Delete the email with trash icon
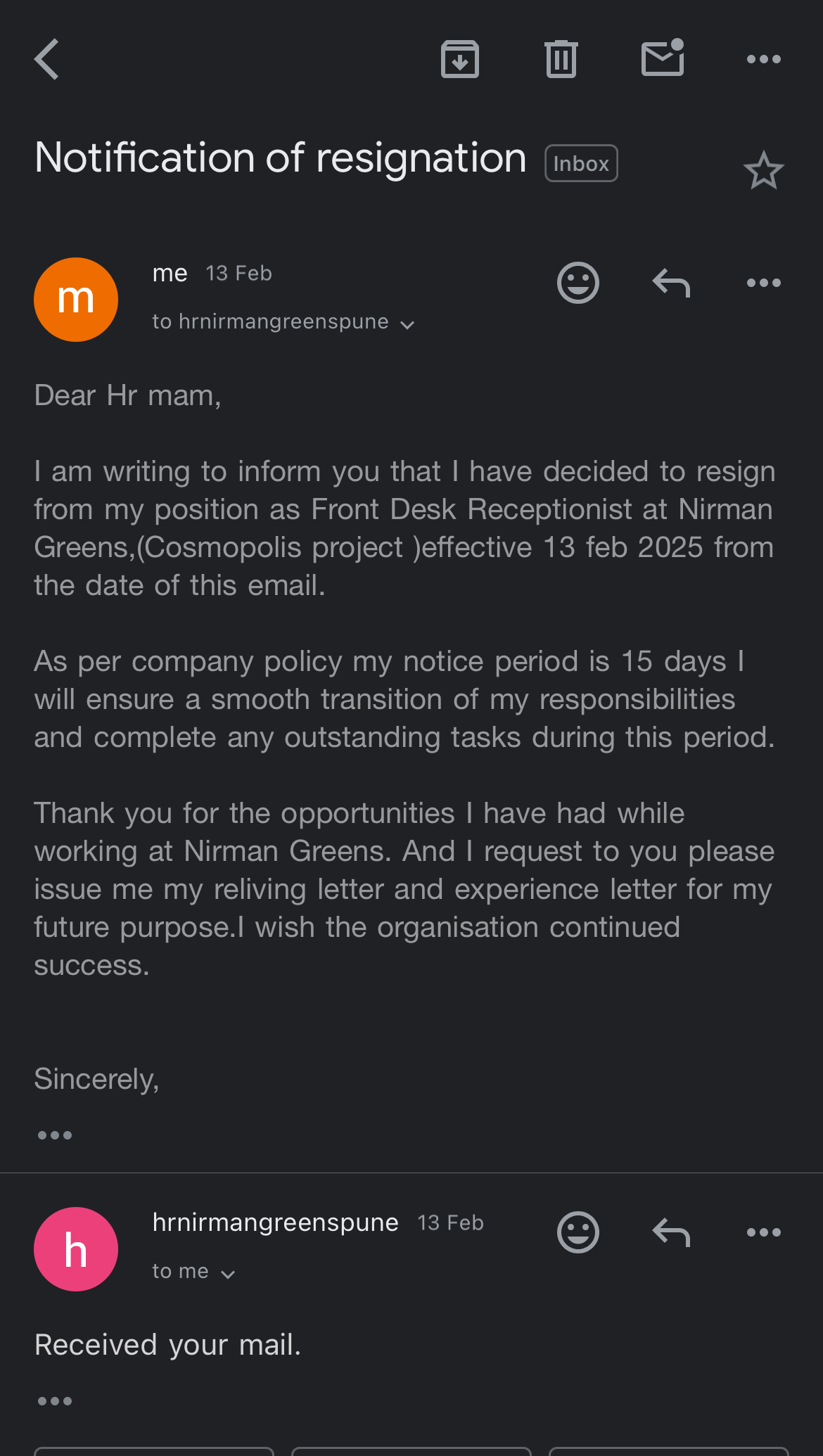This screenshot has height=1456, width=823. [x=561, y=59]
